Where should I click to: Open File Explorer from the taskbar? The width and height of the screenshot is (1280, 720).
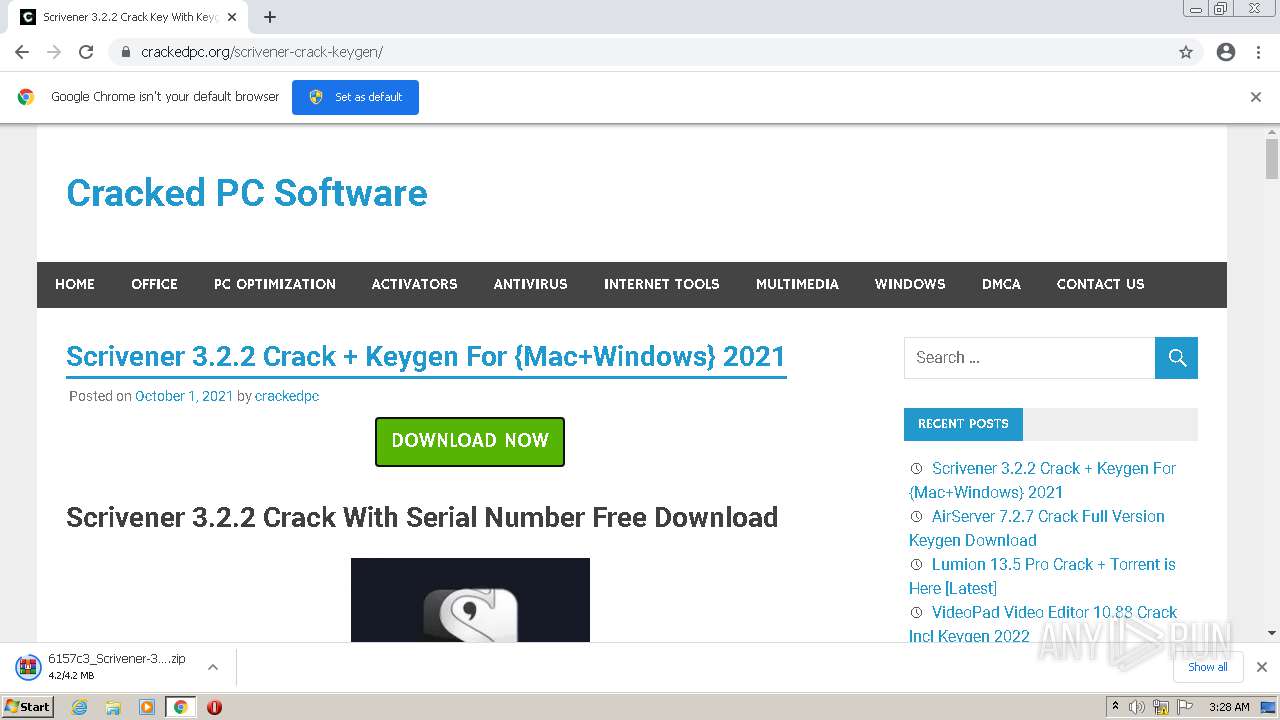pyautogui.click(x=113, y=707)
